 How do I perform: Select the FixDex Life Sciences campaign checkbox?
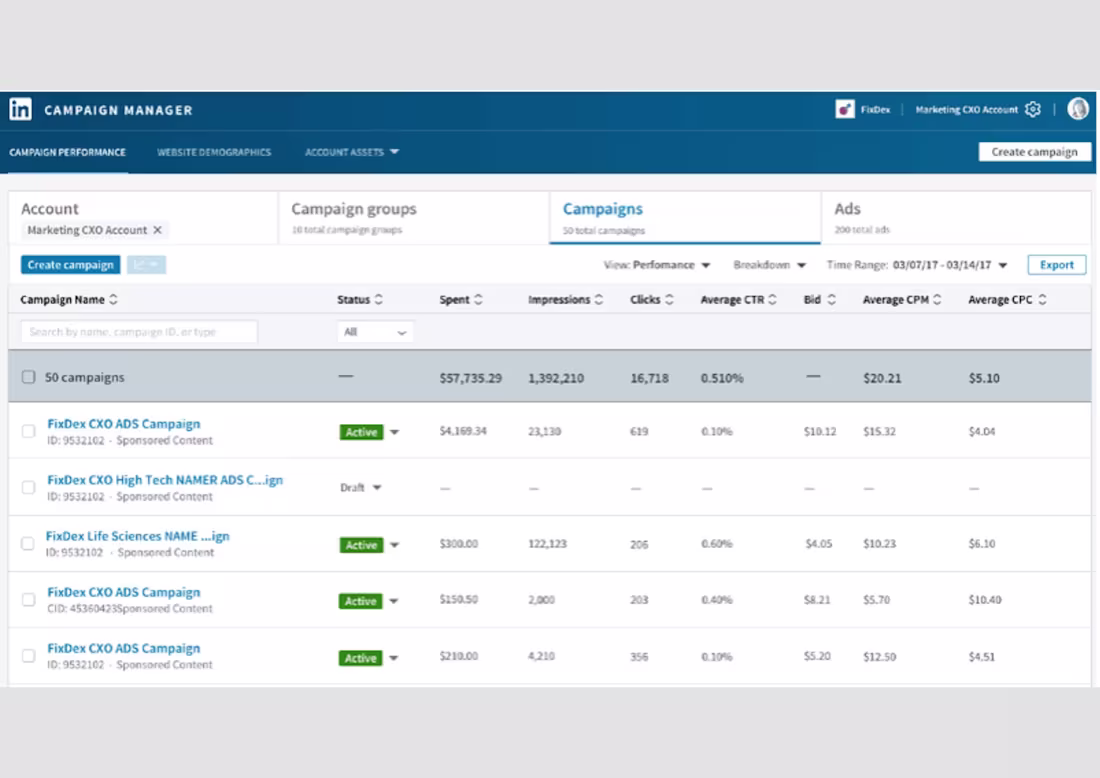(28, 544)
